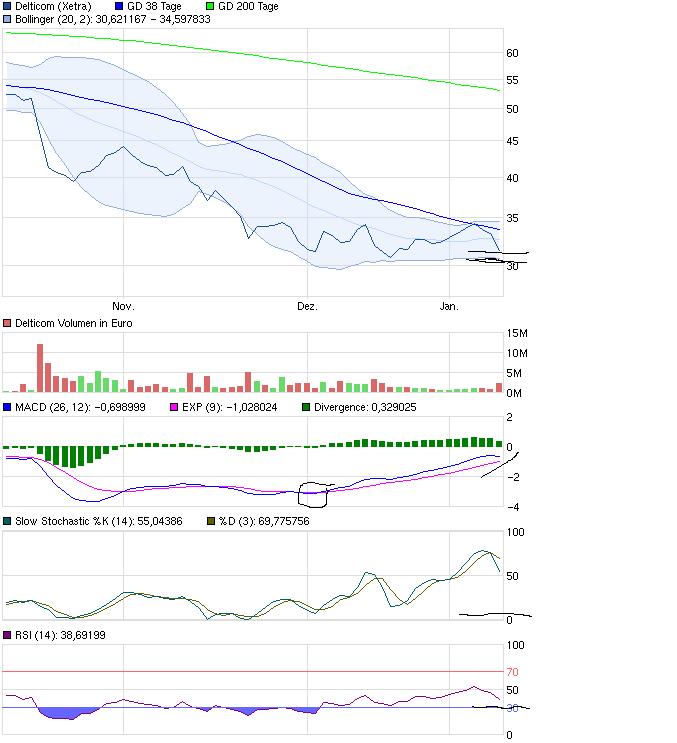
Task: Click the purple RSI (14) legend square
Action: (8, 634)
